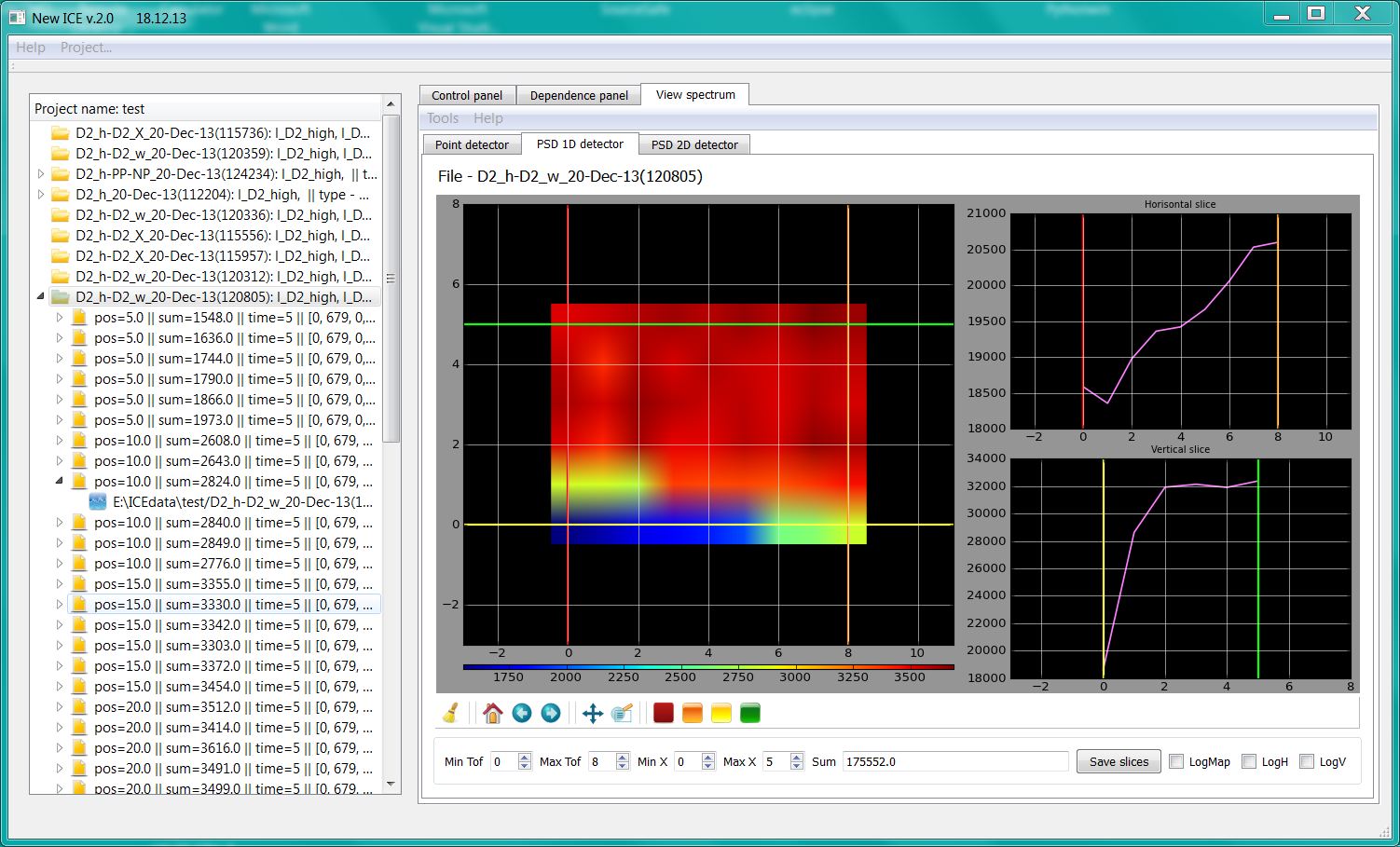Image resolution: width=1400 pixels, height=847 pixels.
Task: Expand the pos=5.0 sum=1548.0 entry
Action: coord(60,318)
